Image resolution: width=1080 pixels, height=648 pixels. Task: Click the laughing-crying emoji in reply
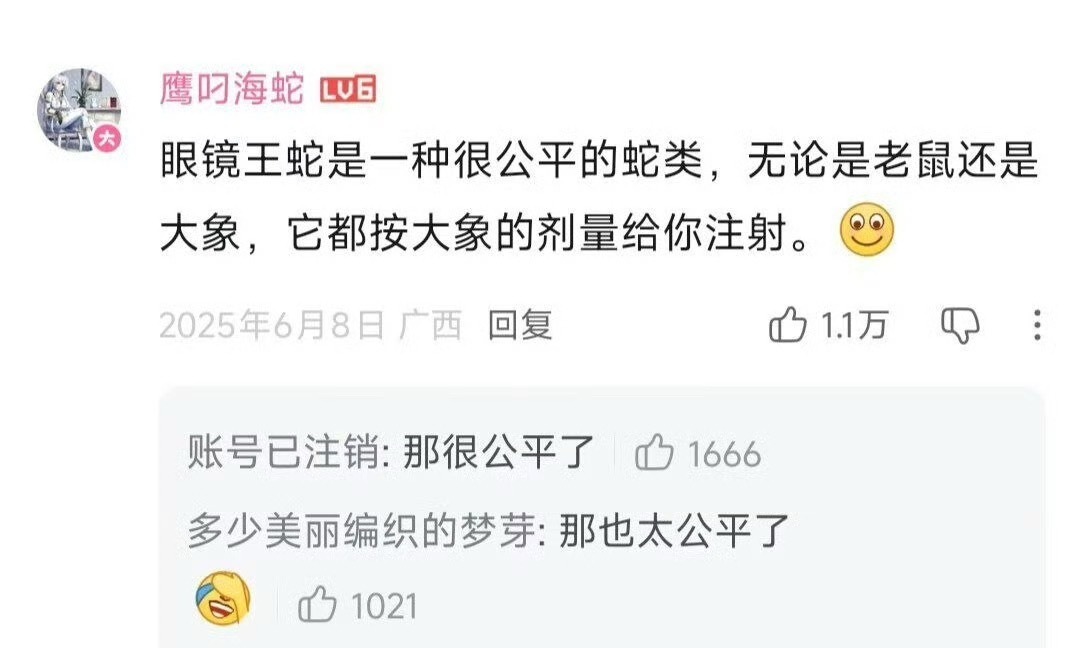pos(223,598)
